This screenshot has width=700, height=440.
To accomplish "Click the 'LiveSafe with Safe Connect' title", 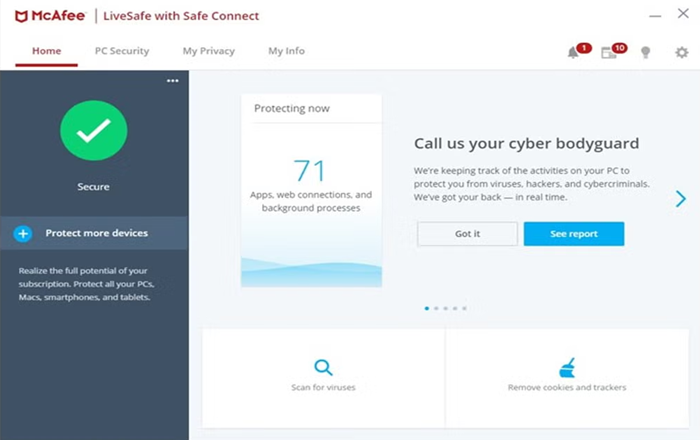I will click(x=181, y=16).
